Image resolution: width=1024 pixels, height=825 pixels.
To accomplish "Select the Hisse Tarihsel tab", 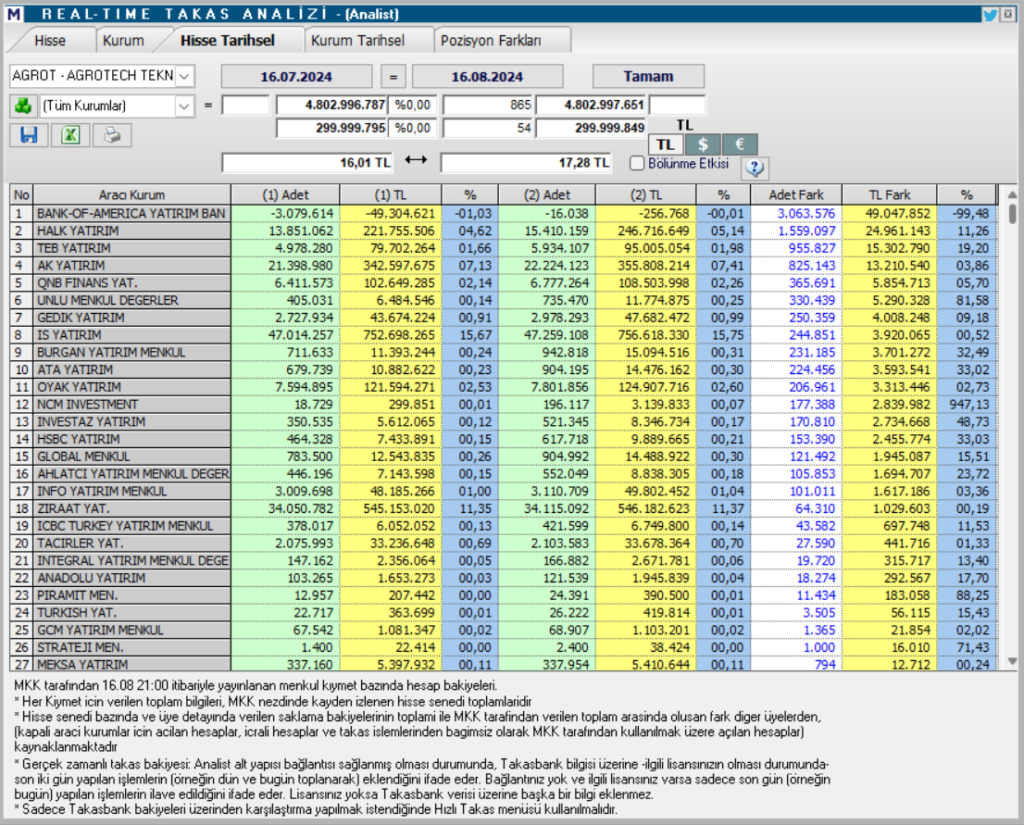I will point(228,40).
